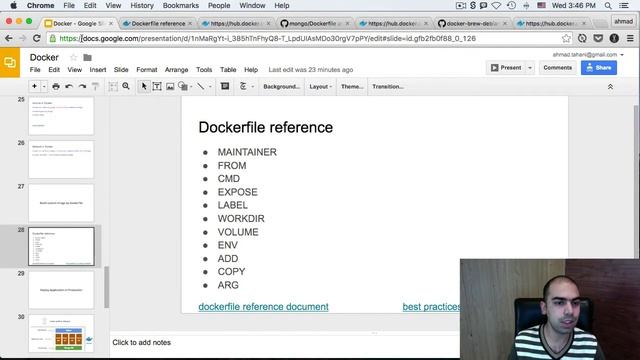Insert an image using toolbar icon

coord(170,87)
